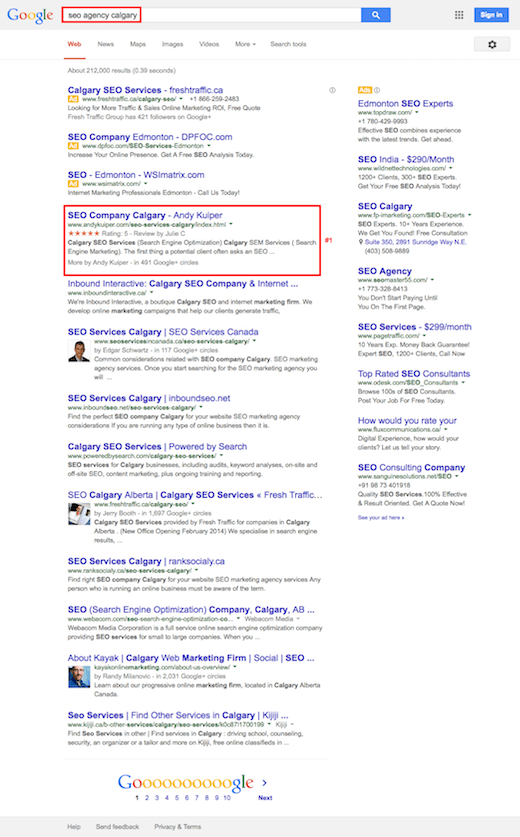Click the next-page arrow beside Goooogle logo
Viewport: 520px width, 837px height.
[264, 783]
